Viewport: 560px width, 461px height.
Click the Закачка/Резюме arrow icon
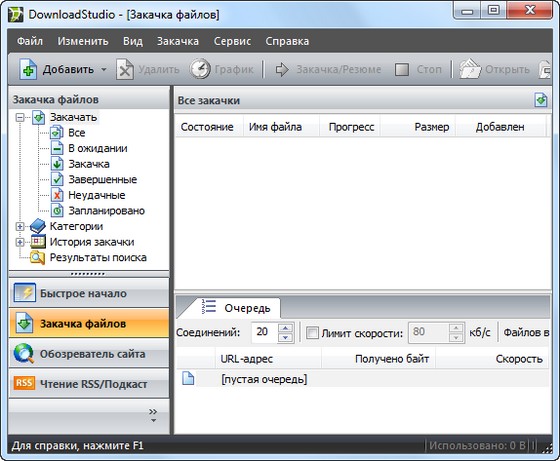(282, 69)
